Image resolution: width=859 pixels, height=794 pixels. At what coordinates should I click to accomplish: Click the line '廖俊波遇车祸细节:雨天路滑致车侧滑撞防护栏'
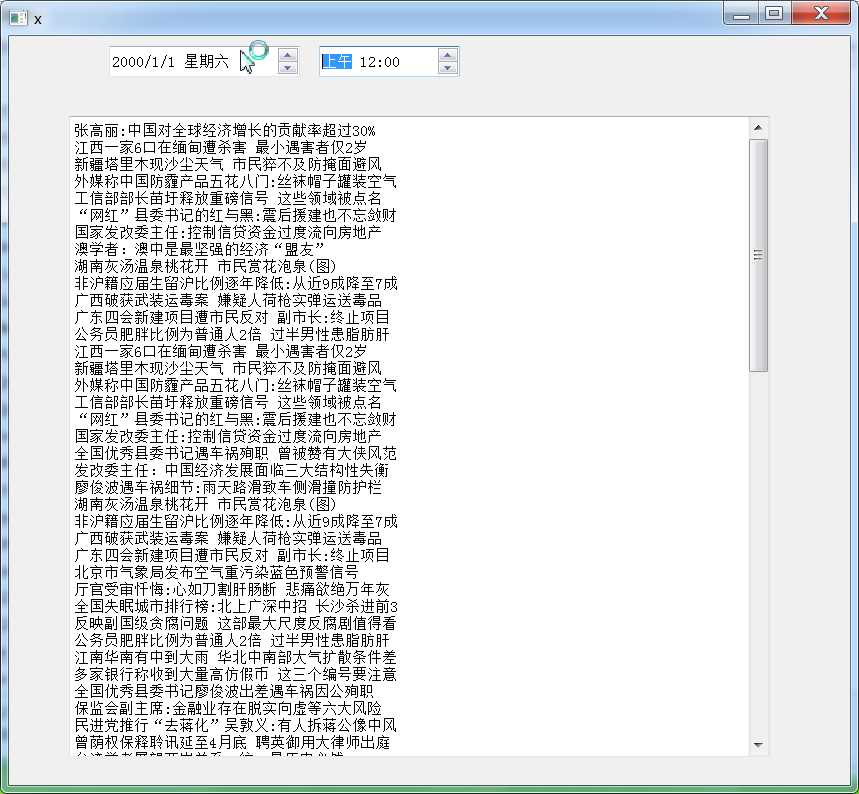[x=228, y=487]
